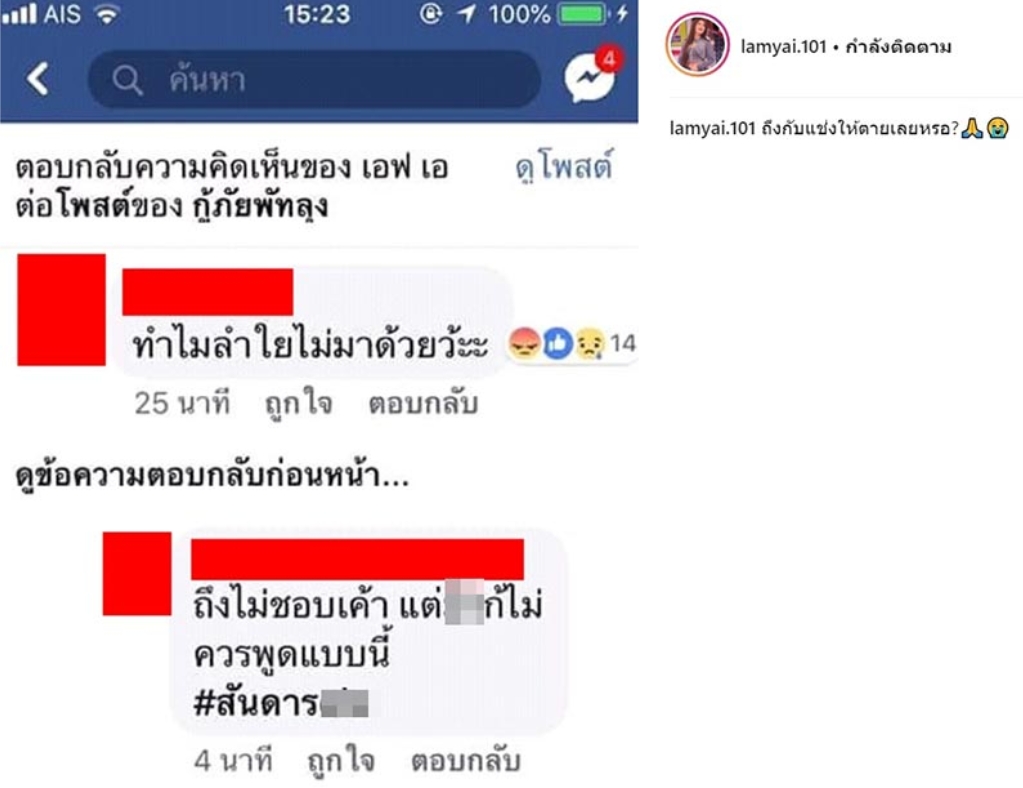The image size is (1023, 788).
Task: Click the sad reaction emoji
Action: (x=590, y=343)
